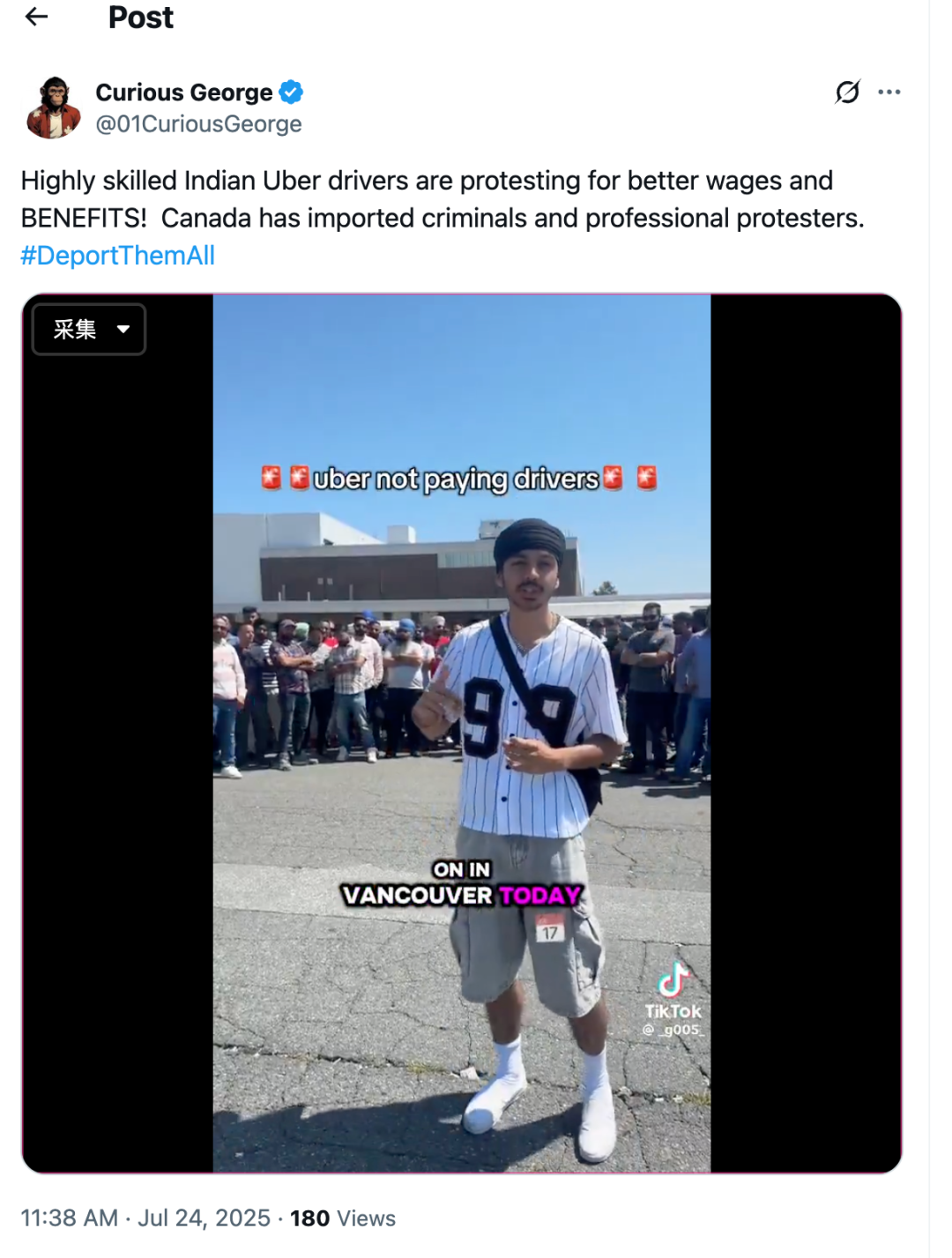Click the TikTok logo watermark in video

click(673, 980)
